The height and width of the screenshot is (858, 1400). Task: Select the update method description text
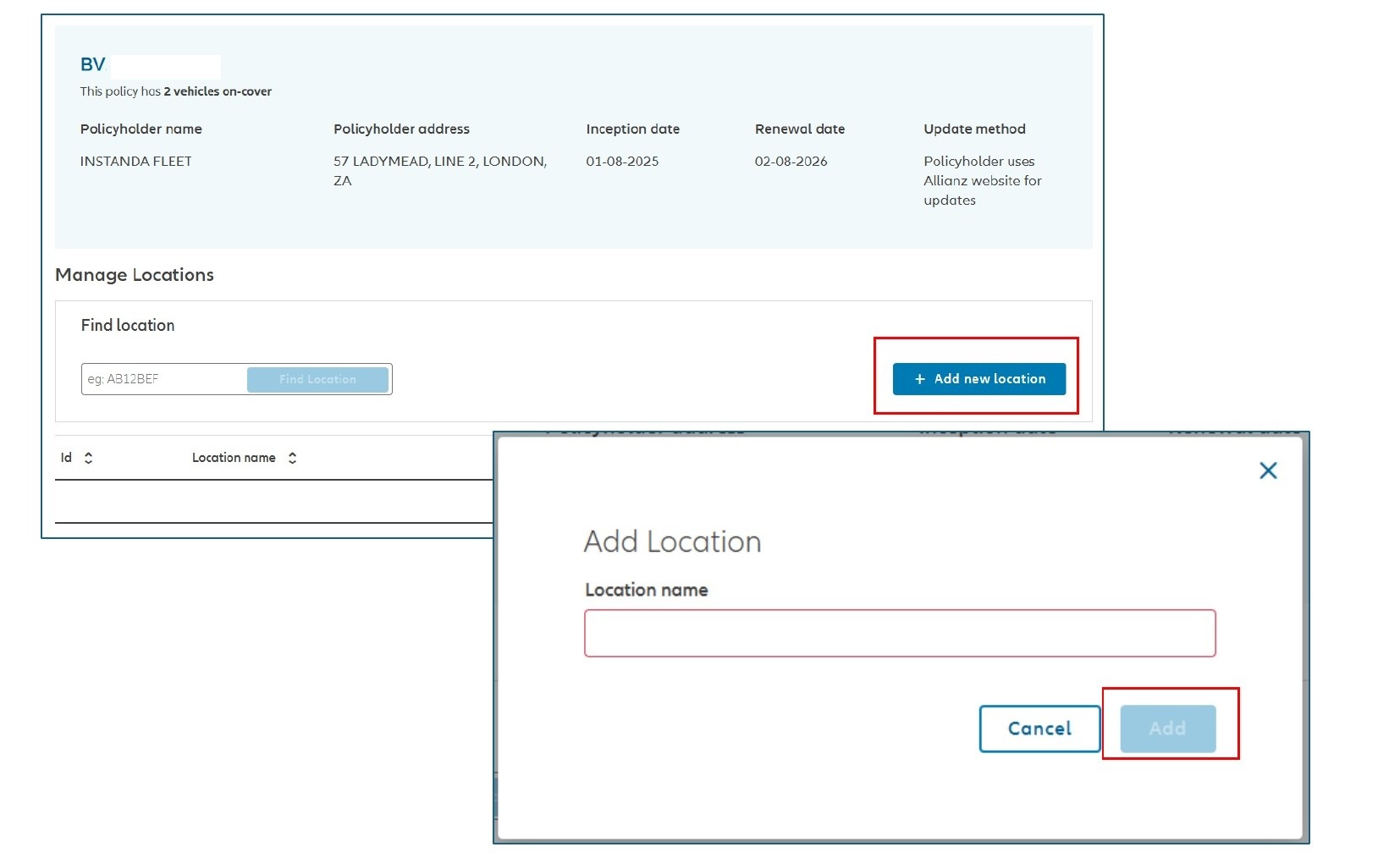click(x=982, y=180)
